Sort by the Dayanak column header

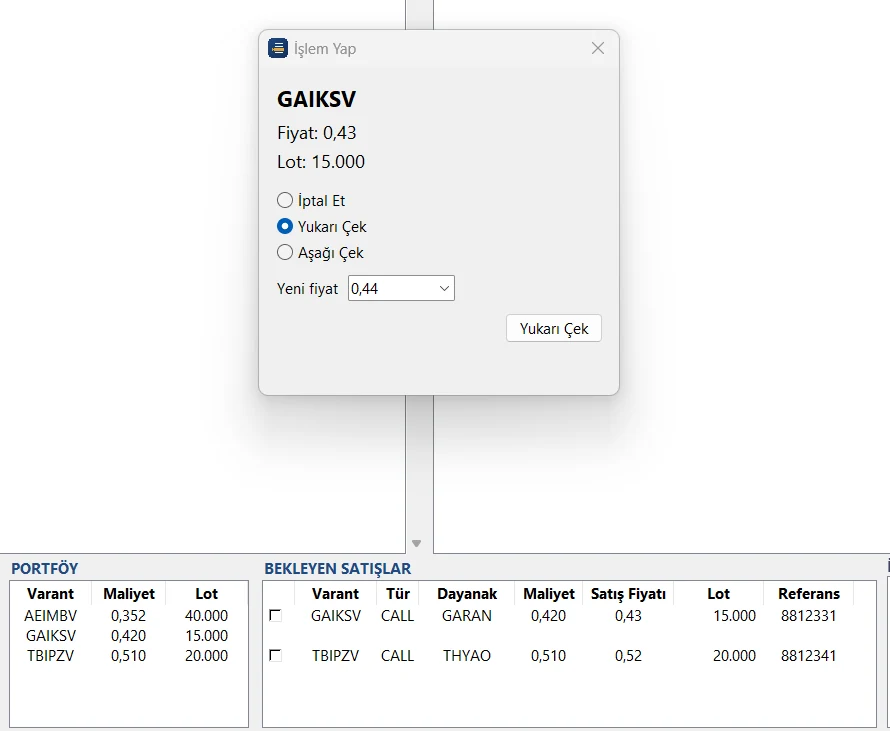pyautogui.click(x=467, y=594)
